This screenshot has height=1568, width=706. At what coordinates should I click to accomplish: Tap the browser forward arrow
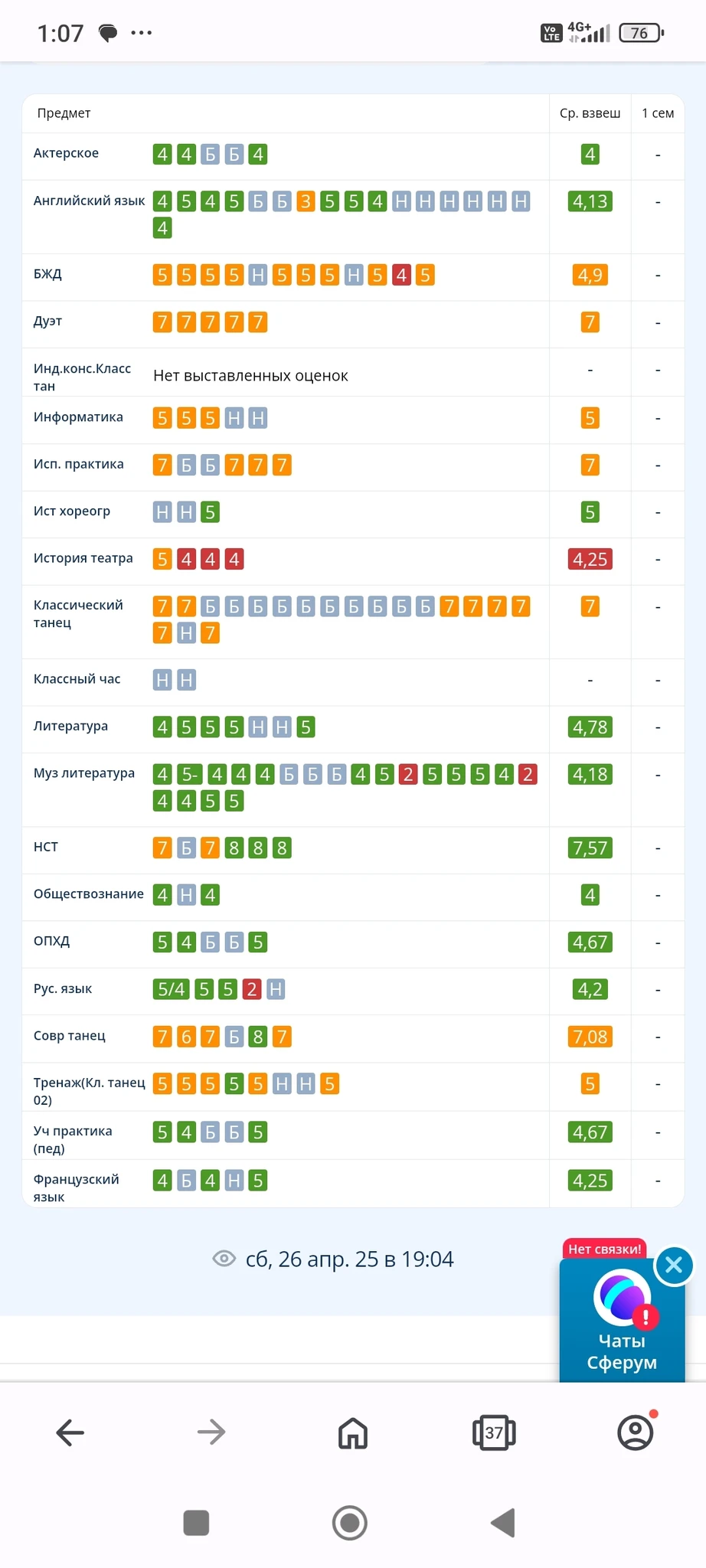coord(211,1432)
